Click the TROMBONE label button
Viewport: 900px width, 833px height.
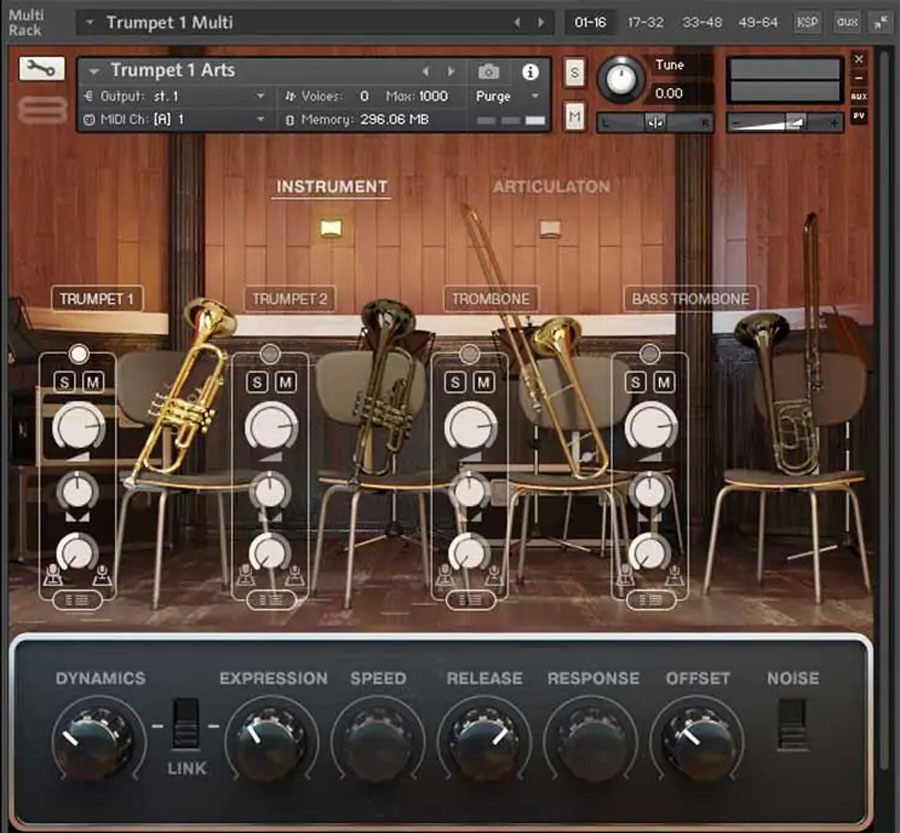[x=491, y=299]
